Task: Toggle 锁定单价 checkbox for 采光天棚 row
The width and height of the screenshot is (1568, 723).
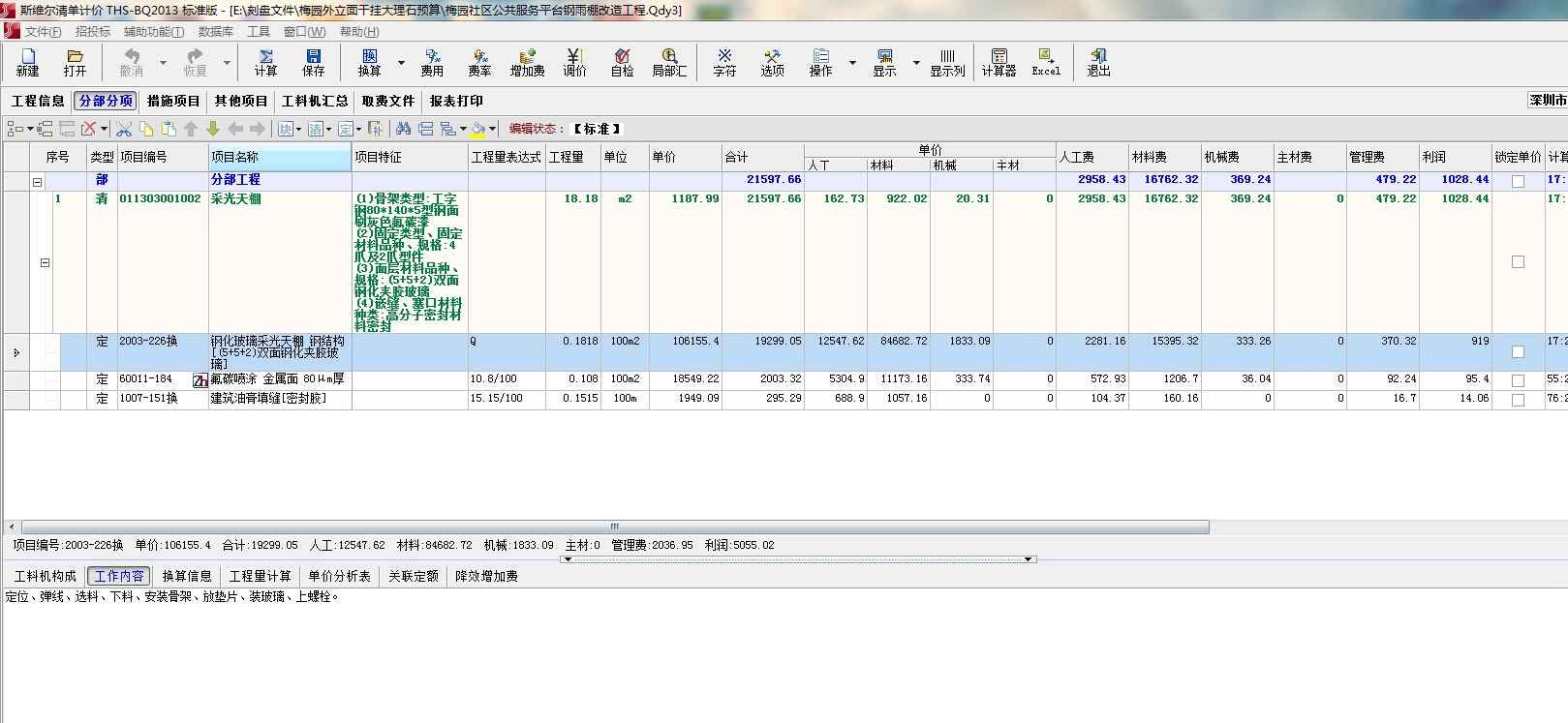Action: [x=1518, y=262]
